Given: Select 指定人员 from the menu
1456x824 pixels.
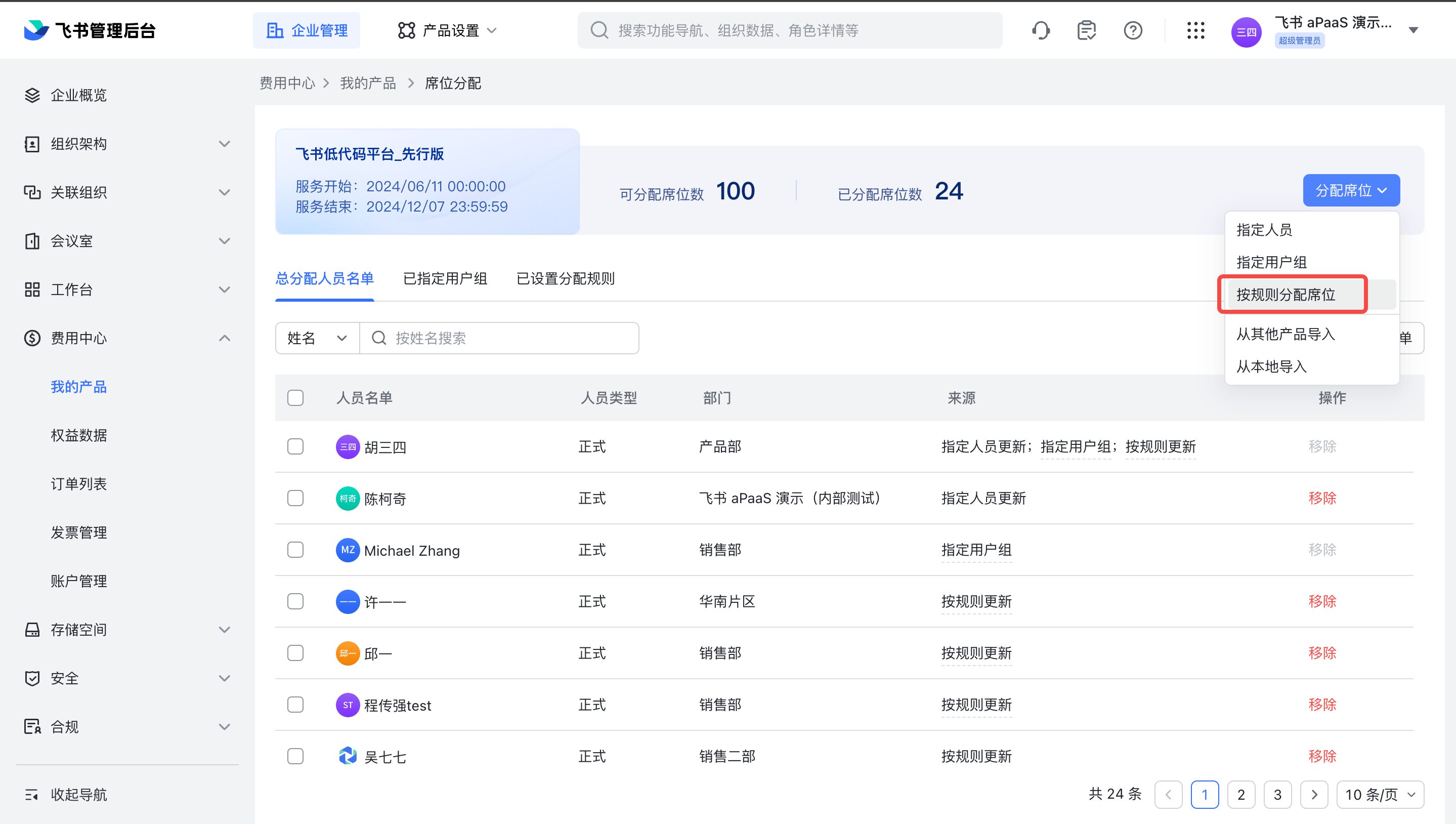Looking at the screenshot, I should click(1312, 230).
